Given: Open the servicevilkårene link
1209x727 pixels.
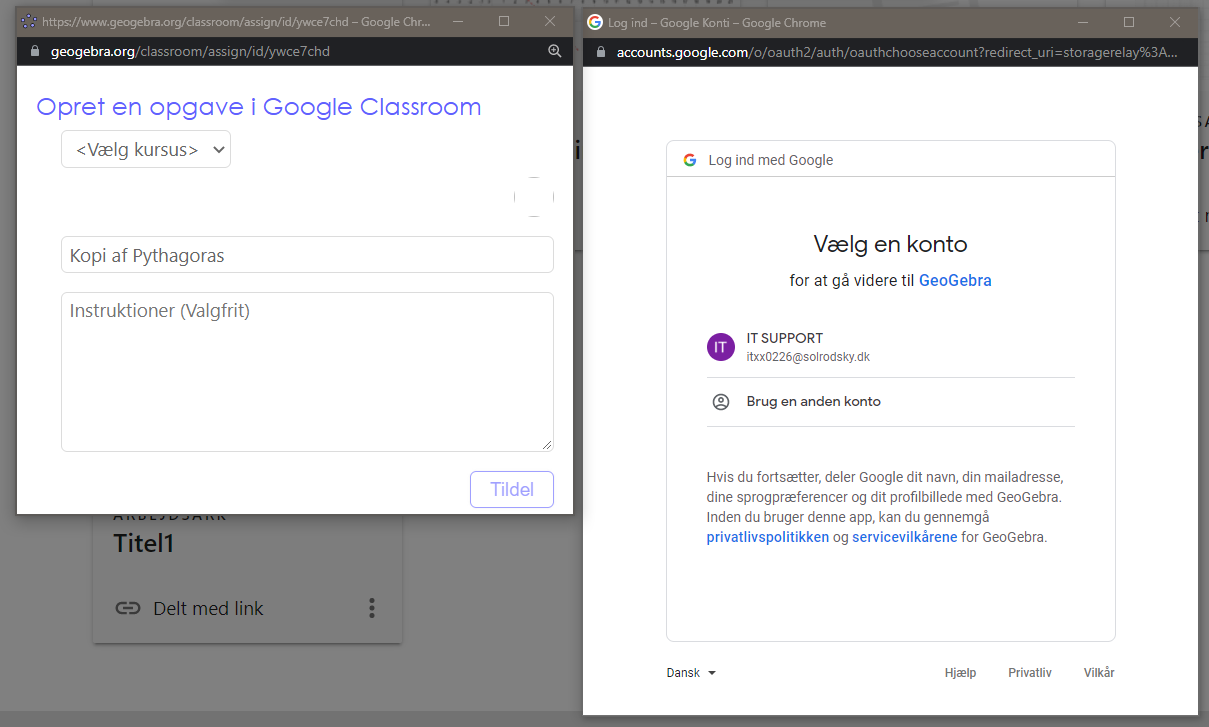Looking at the screenshot, I should pos(904,537).
